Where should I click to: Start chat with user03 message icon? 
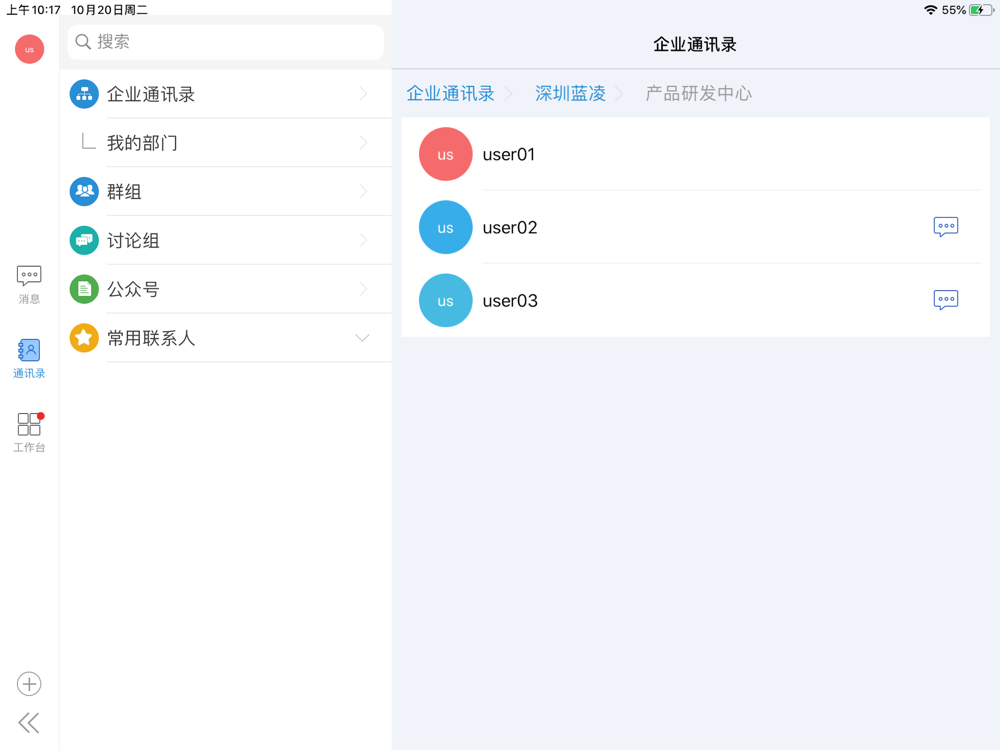click(946, 300)
